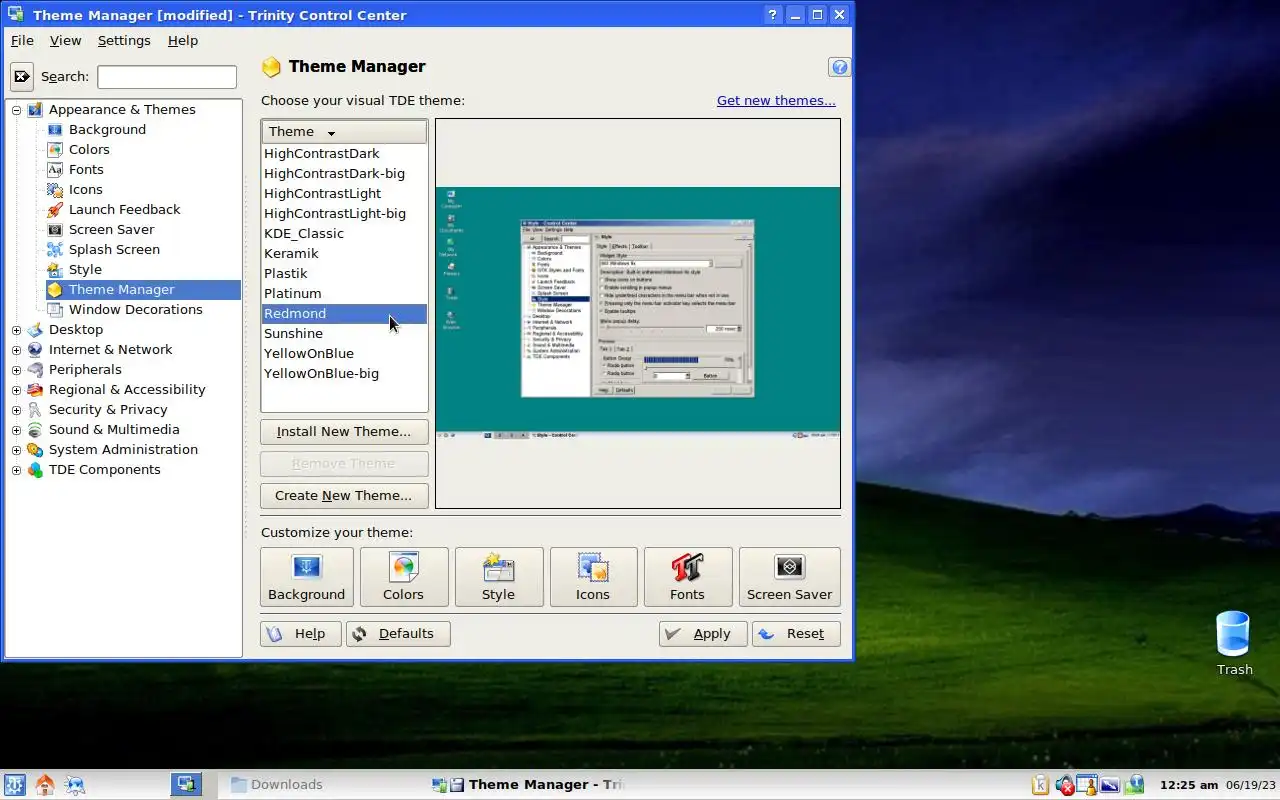
Task: Expand the Peripherals tree branch
Action: click(16, 370)
